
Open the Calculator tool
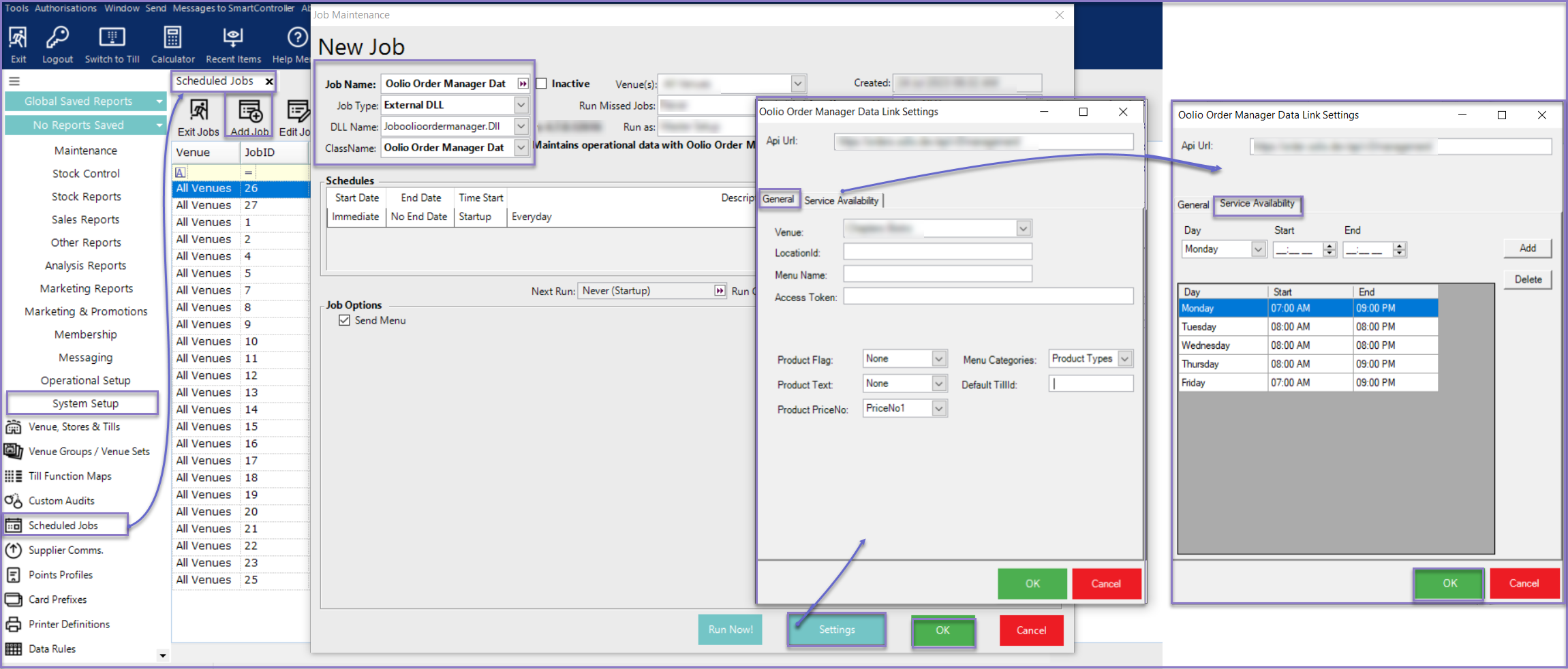(172, 37)
